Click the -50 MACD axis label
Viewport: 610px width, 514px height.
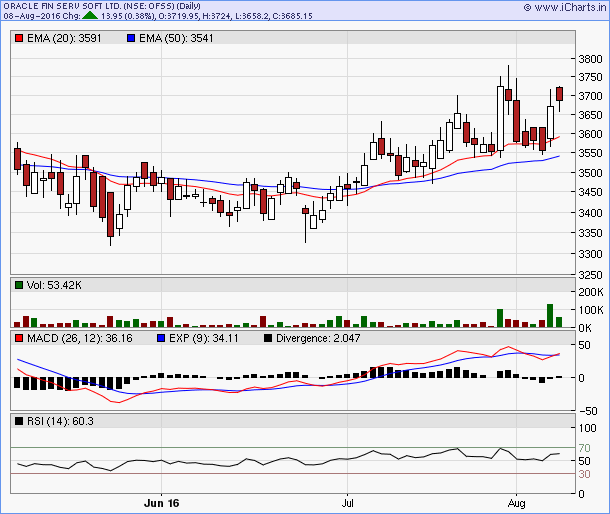coord(587,411)
